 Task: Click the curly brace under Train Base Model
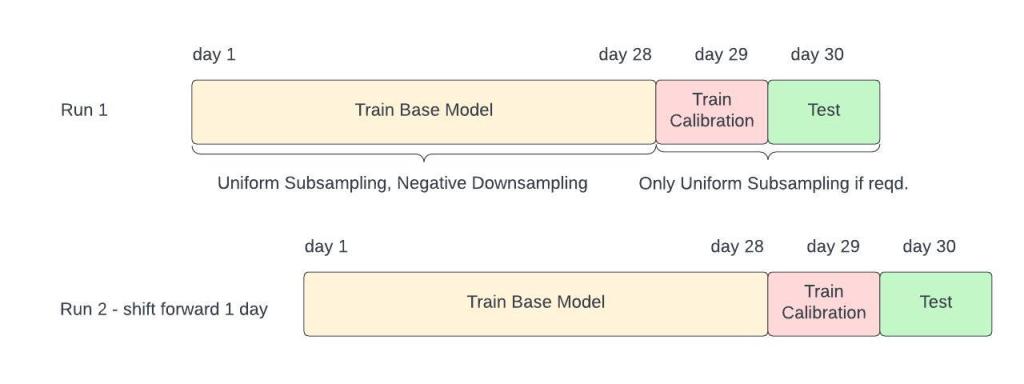[424, 153]
